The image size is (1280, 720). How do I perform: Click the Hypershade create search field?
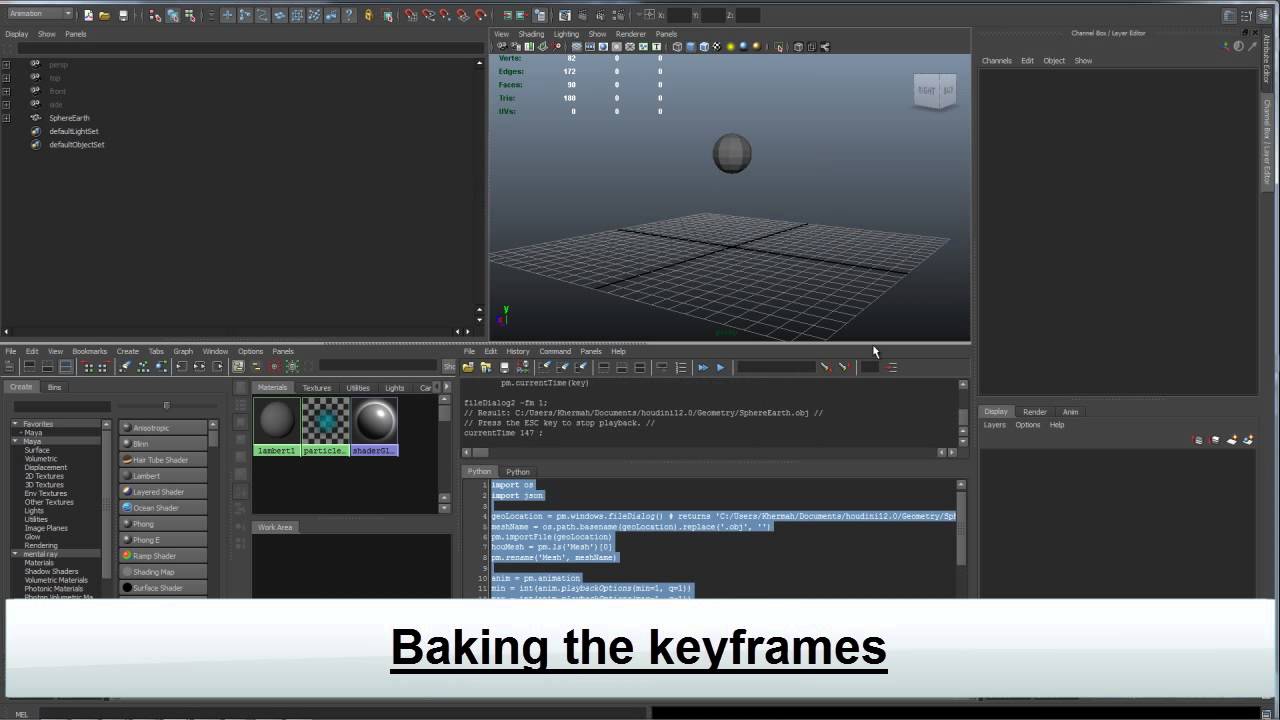click(x=60, y=406)
